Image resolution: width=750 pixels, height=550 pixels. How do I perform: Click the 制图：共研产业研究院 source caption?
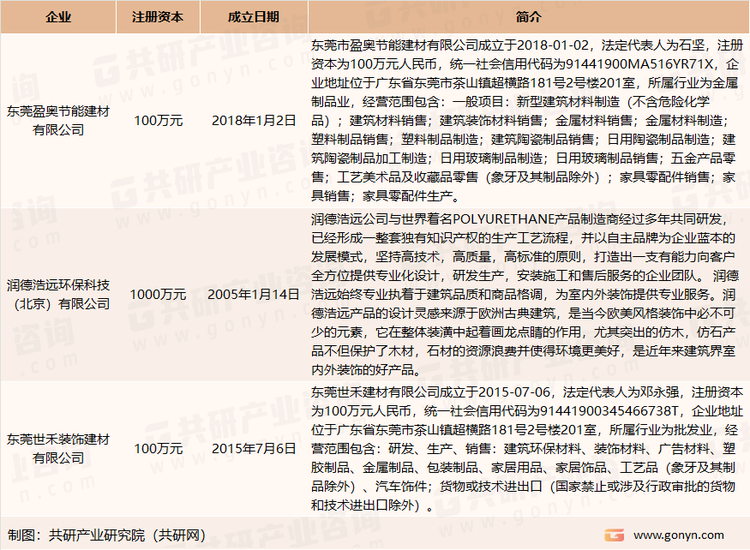[107, 535]
